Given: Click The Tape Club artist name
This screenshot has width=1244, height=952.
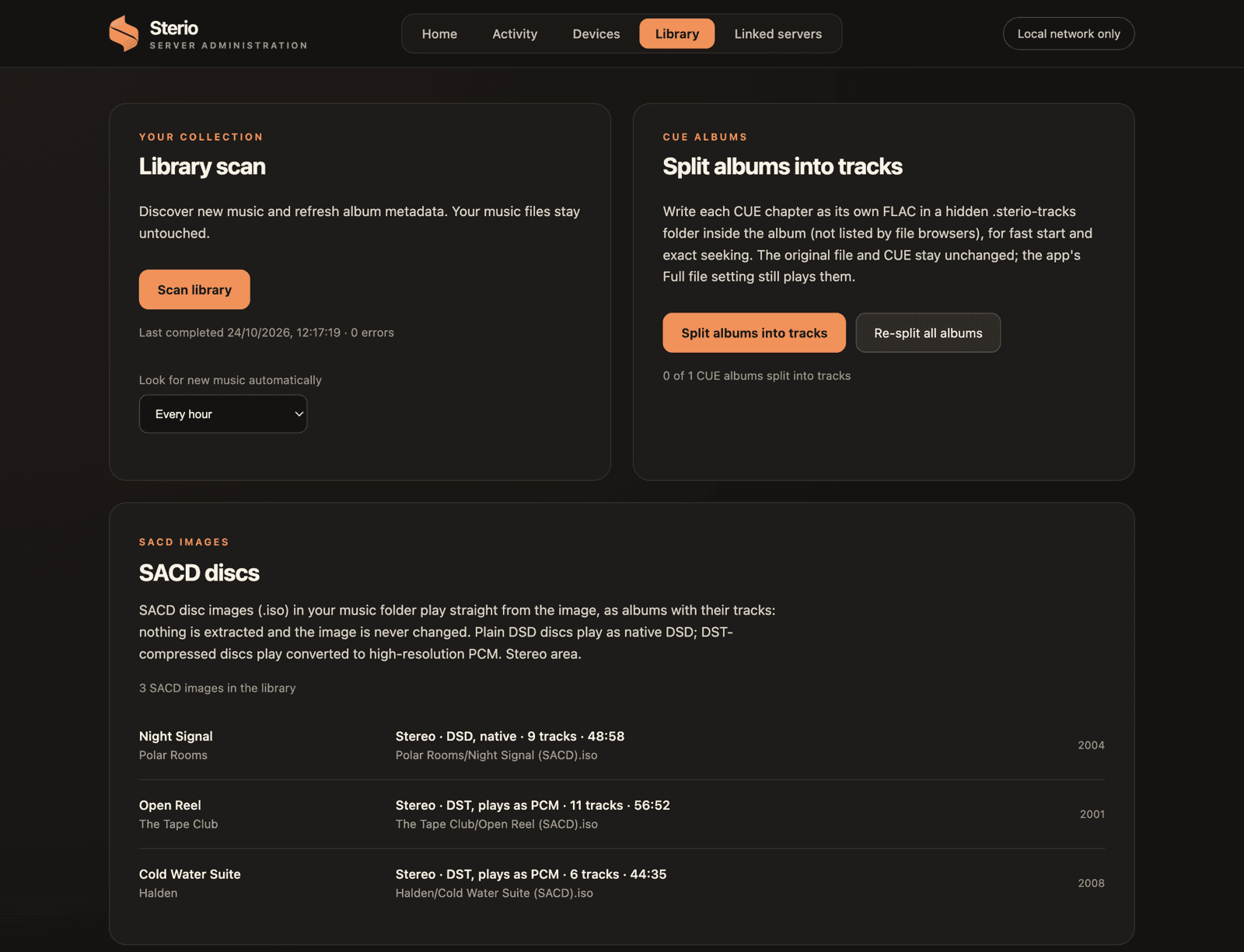Looking at the screenshot, I should [x=178, y=824].
